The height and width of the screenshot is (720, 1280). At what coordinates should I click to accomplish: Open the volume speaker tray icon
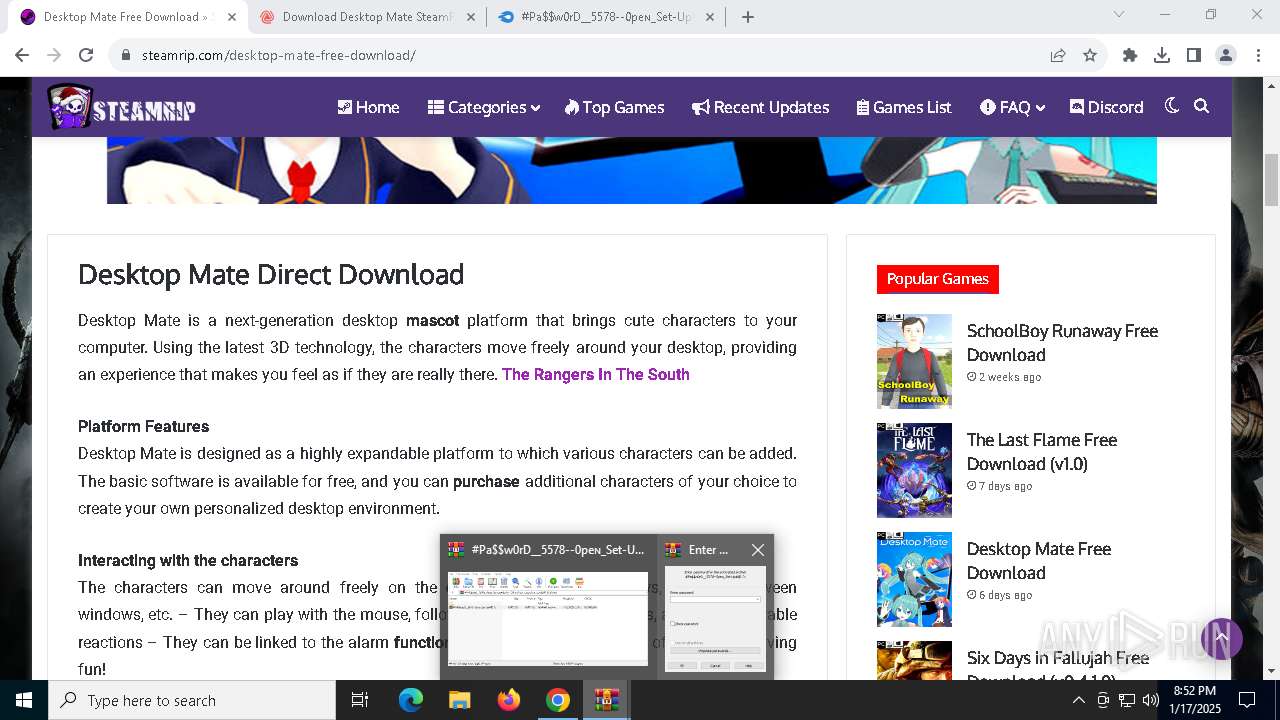(1150, 700)
